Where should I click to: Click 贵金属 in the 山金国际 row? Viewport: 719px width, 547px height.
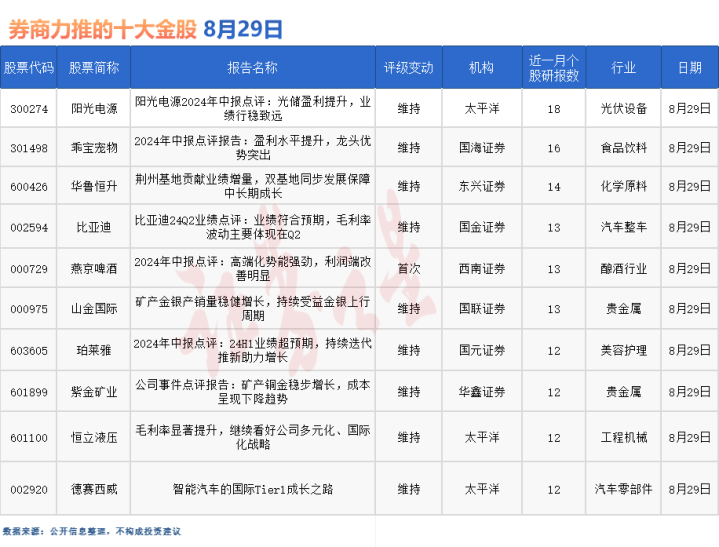pos(623,309)
